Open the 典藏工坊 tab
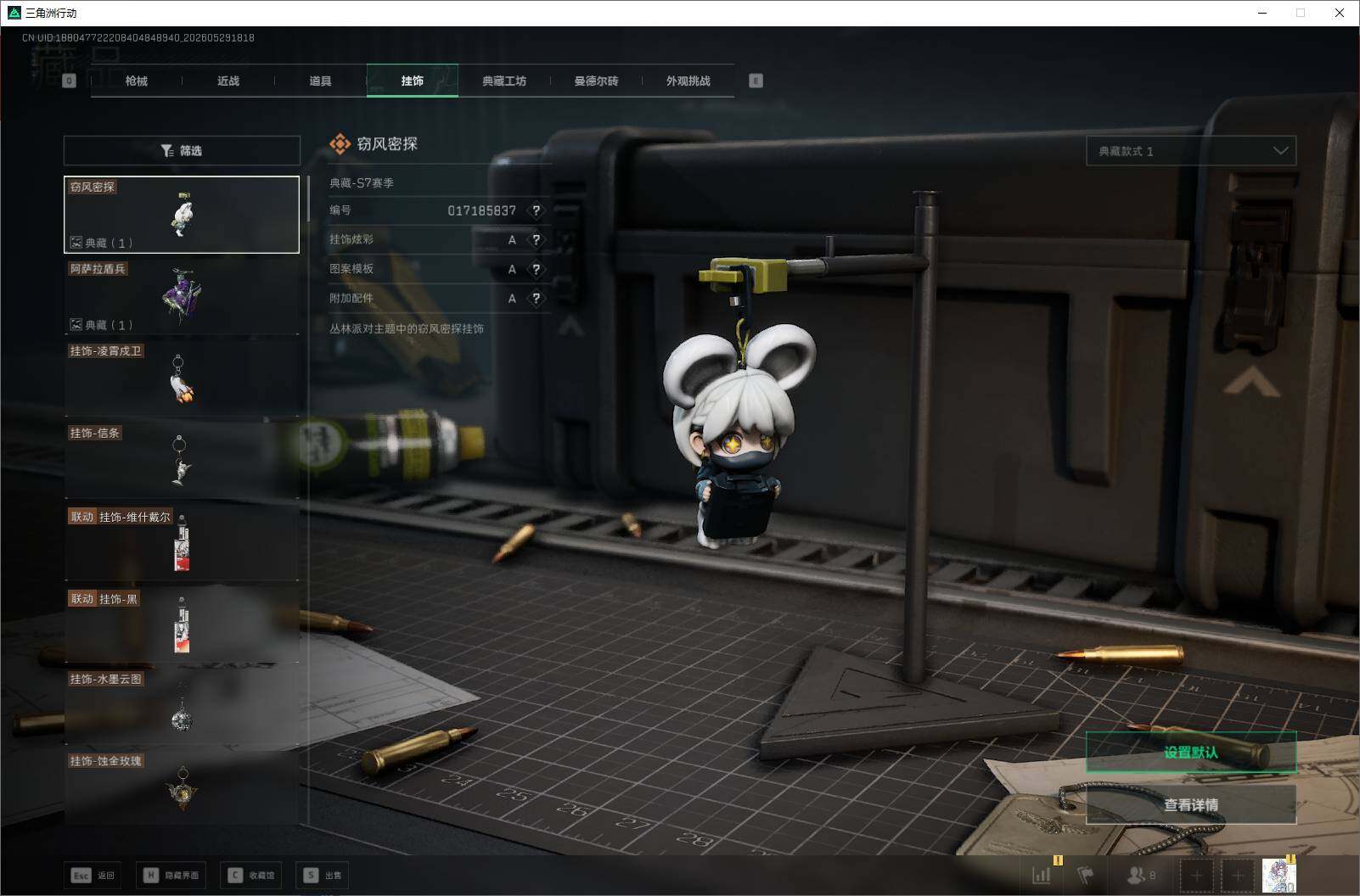Viewport: 1360px width, 896px height. coord(504,81)
